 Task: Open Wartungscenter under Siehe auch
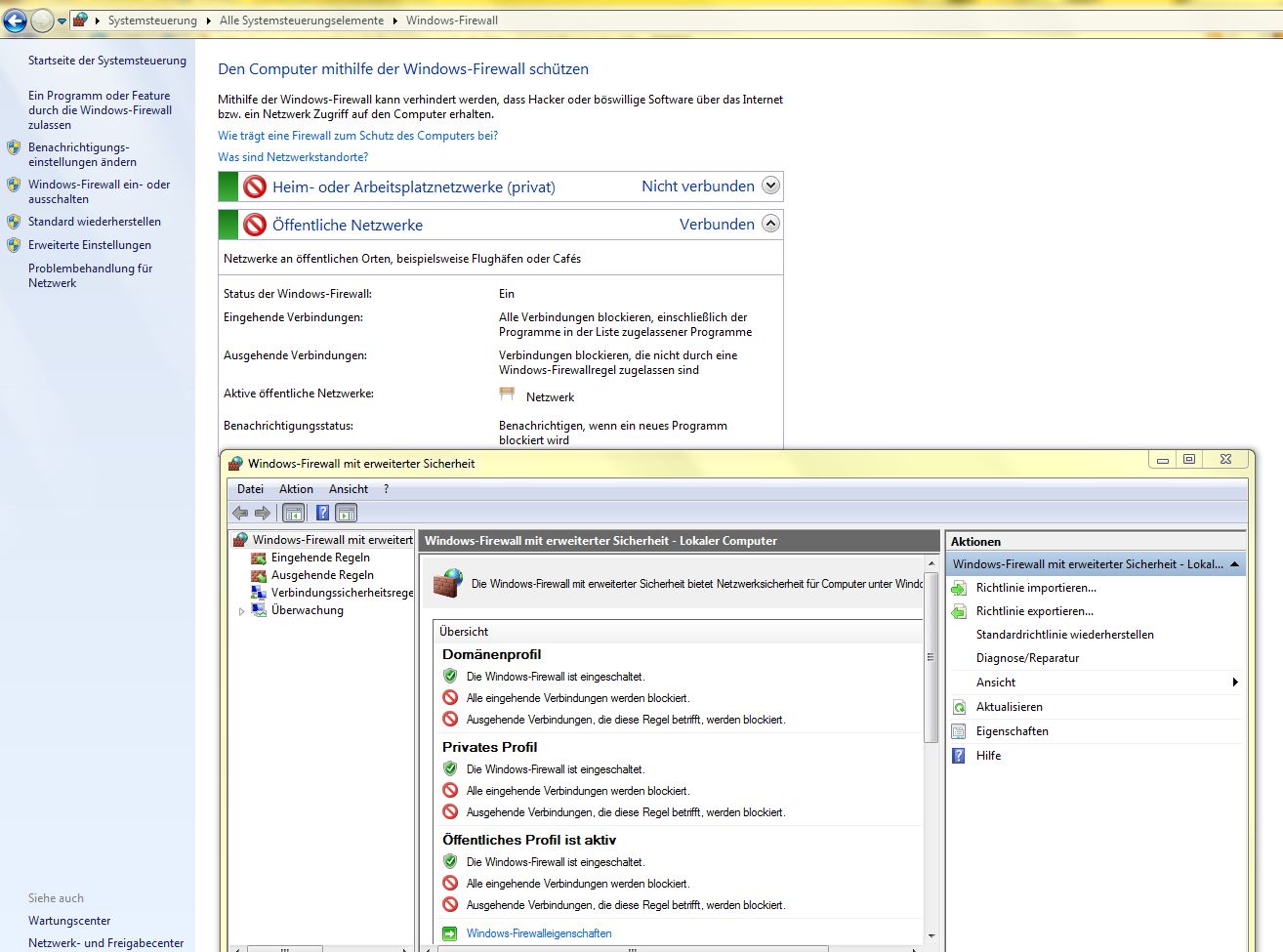(x=69, y=921)
